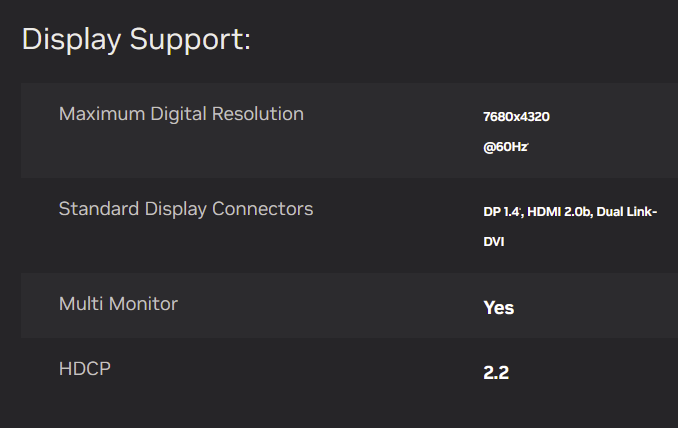Image resolution: width=678 pixels, height=428 pixels.
Task: Click the DP 1.4 connector text
Action: (x=500, y=212)
